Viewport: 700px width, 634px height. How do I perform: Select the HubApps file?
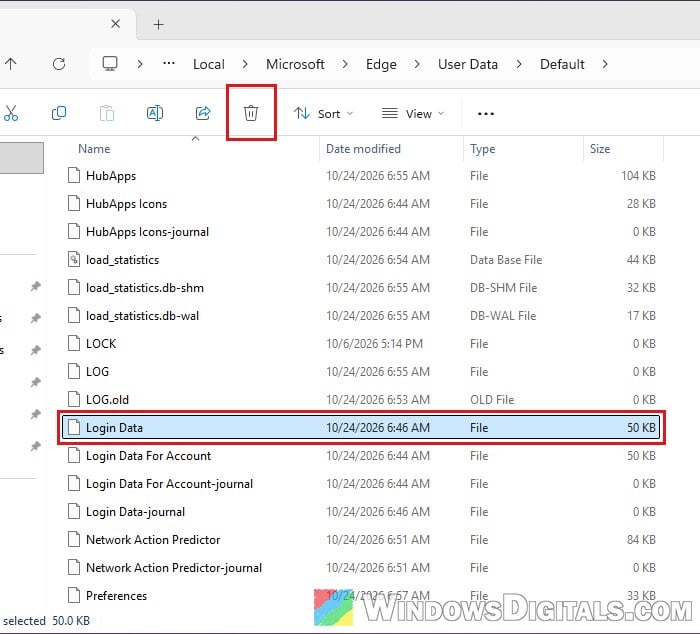click(362, 176)
